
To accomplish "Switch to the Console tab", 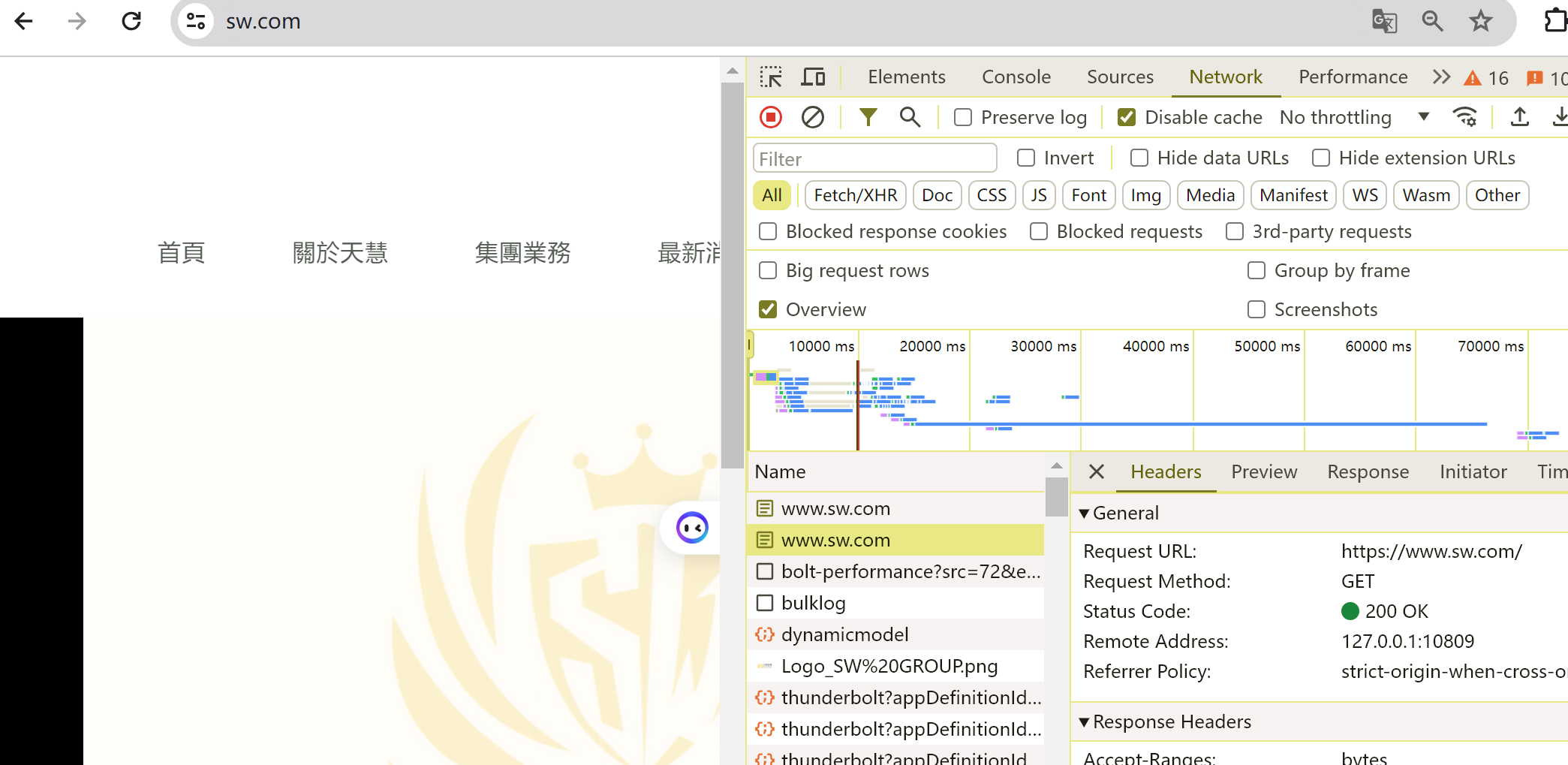I will [x=1016, y=77].
